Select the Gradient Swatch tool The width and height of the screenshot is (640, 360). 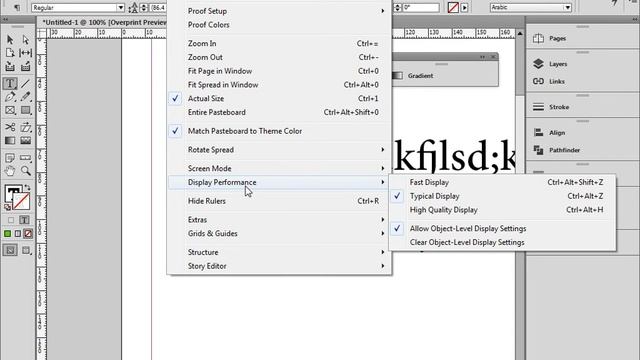(x=10, y=140)
